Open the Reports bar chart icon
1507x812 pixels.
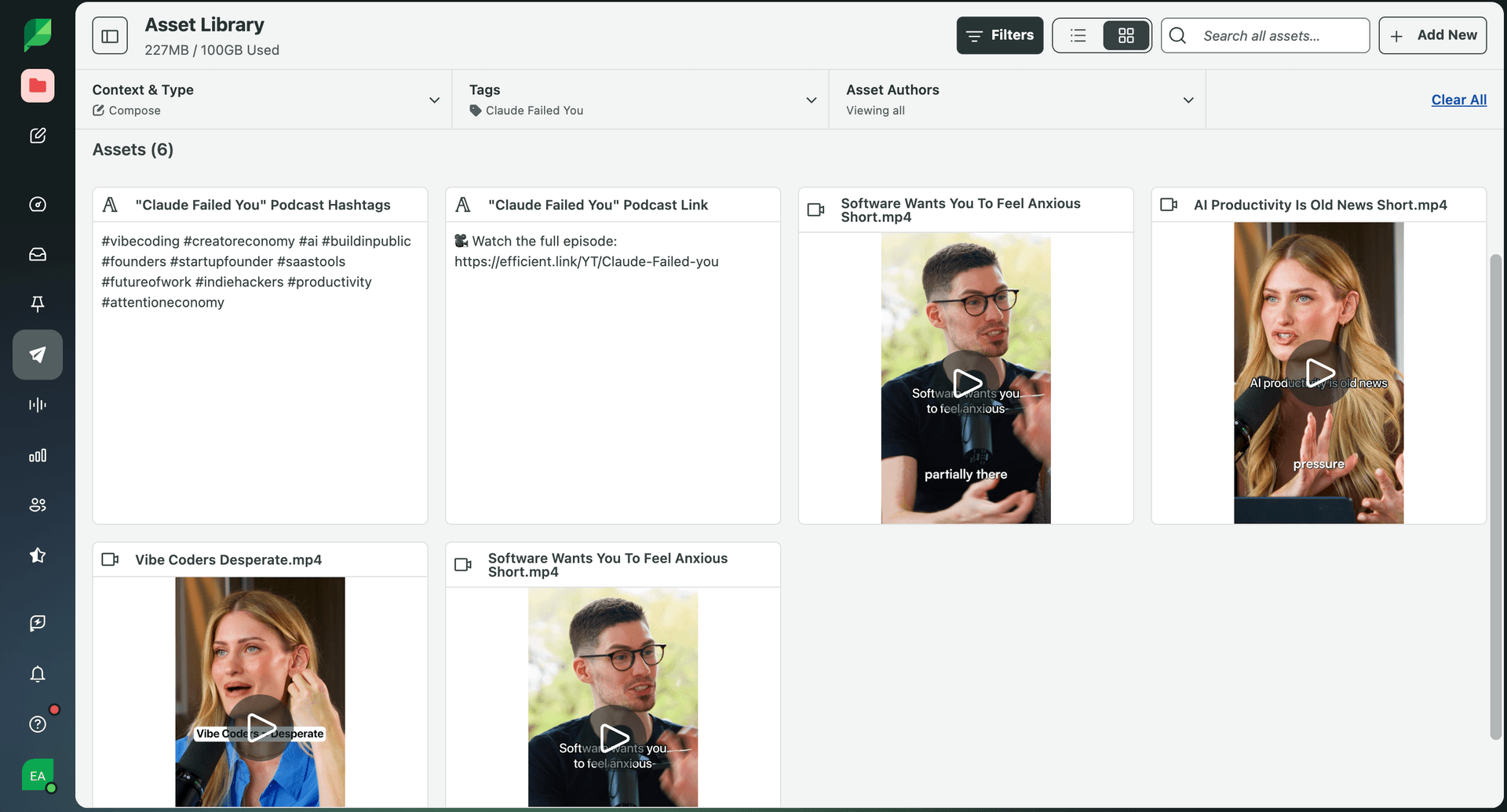click(x=38, y=455)
